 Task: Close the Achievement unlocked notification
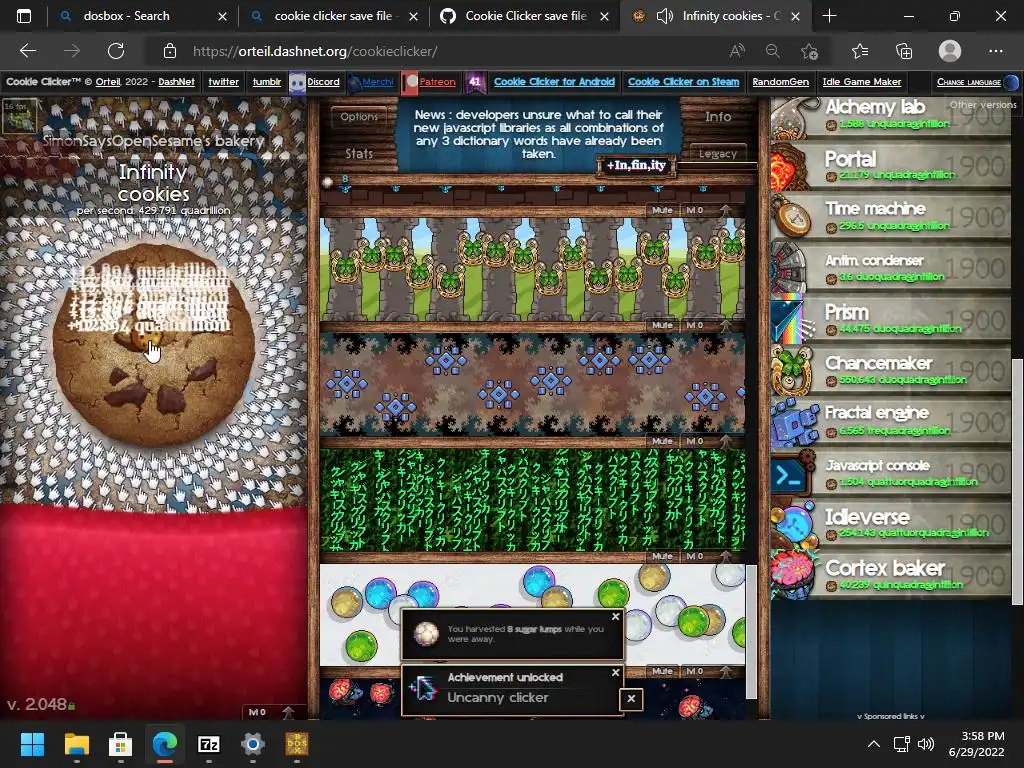pyautogui.click(x=615, y=673)
